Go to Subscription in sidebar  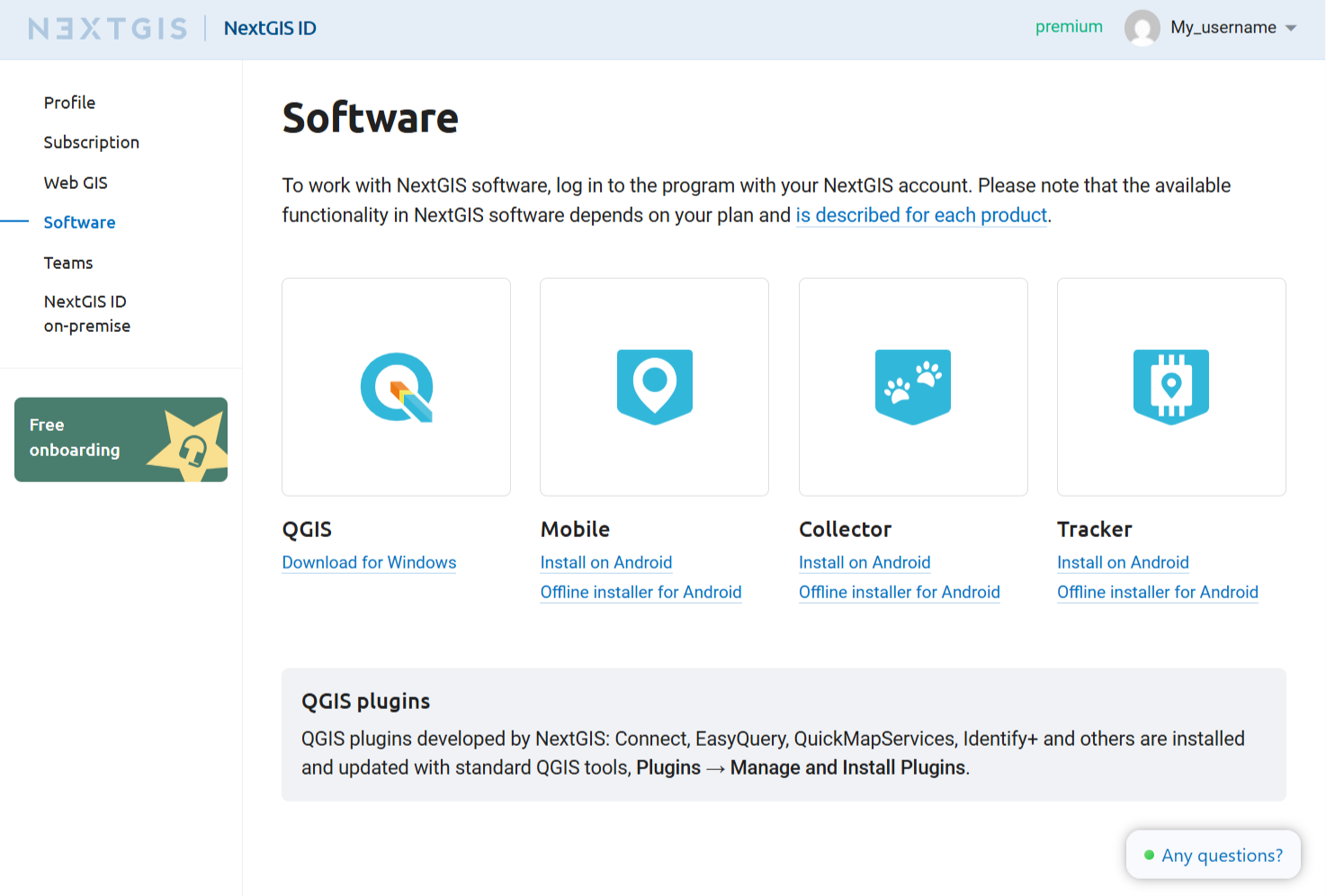click(x=91, y=142)
